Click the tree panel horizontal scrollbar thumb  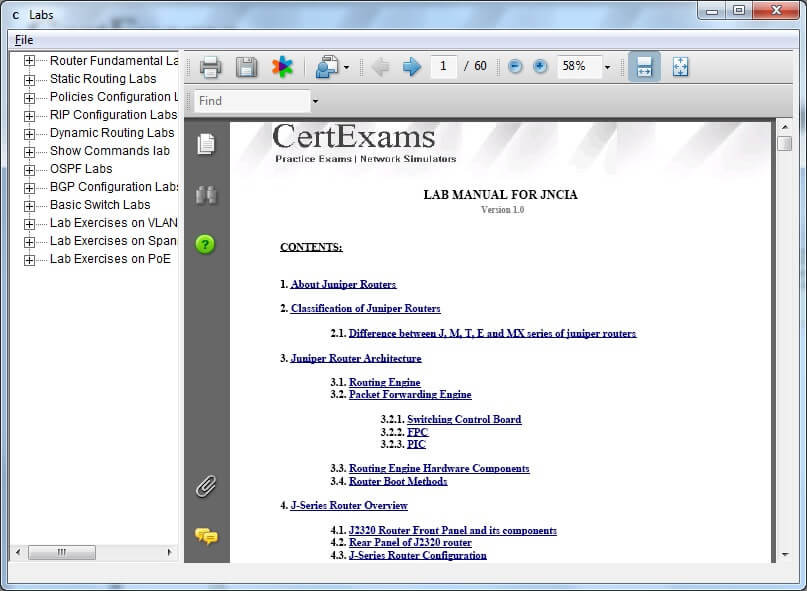tap(62, 552)
